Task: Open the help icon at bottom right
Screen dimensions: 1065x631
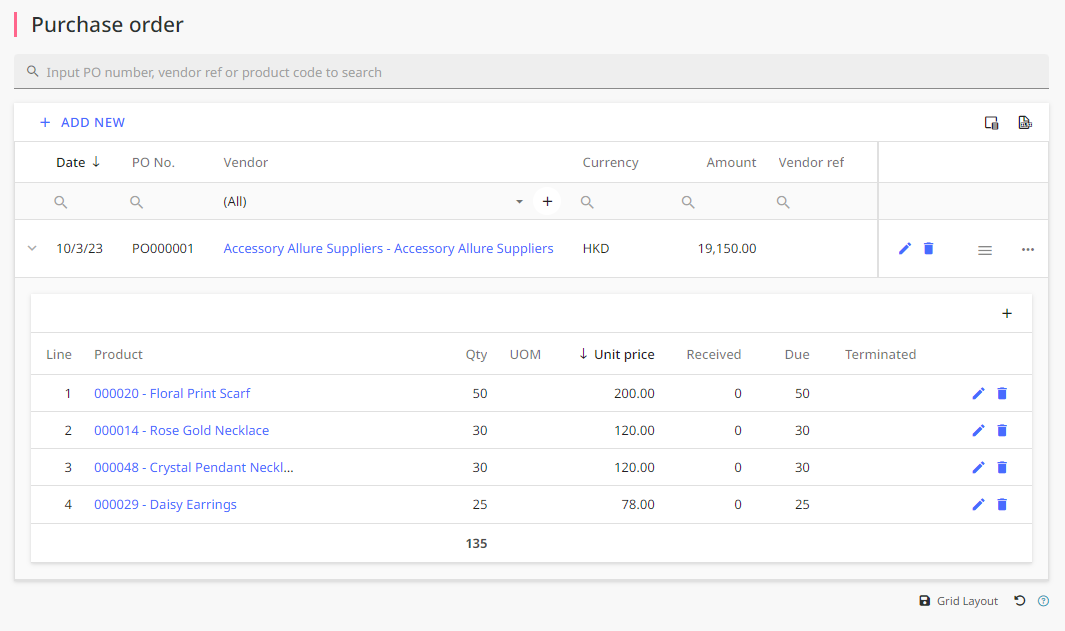Action: (1043, 600)
